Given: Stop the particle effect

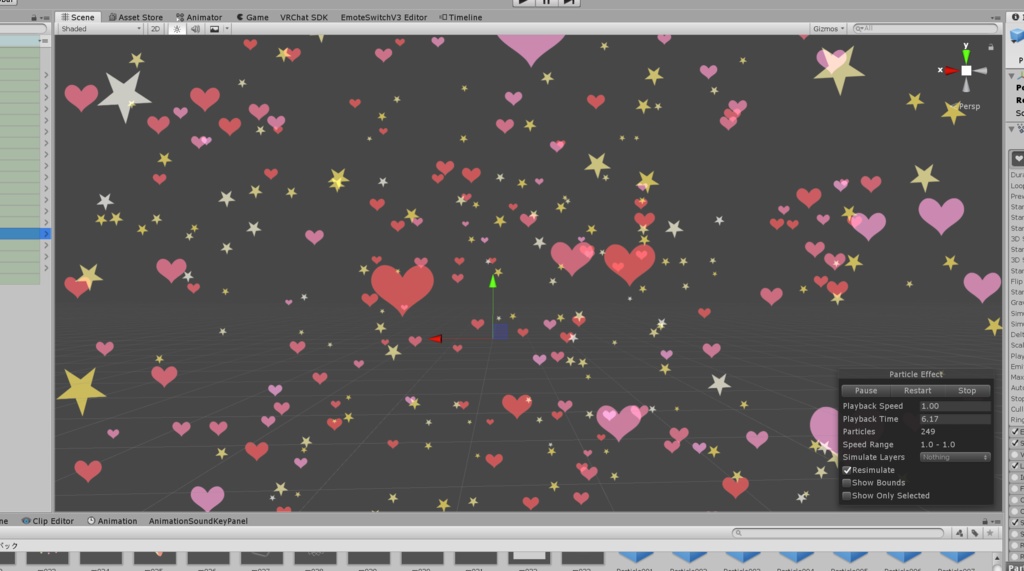Looking at the screenshot, I should [x=967, y=391].
